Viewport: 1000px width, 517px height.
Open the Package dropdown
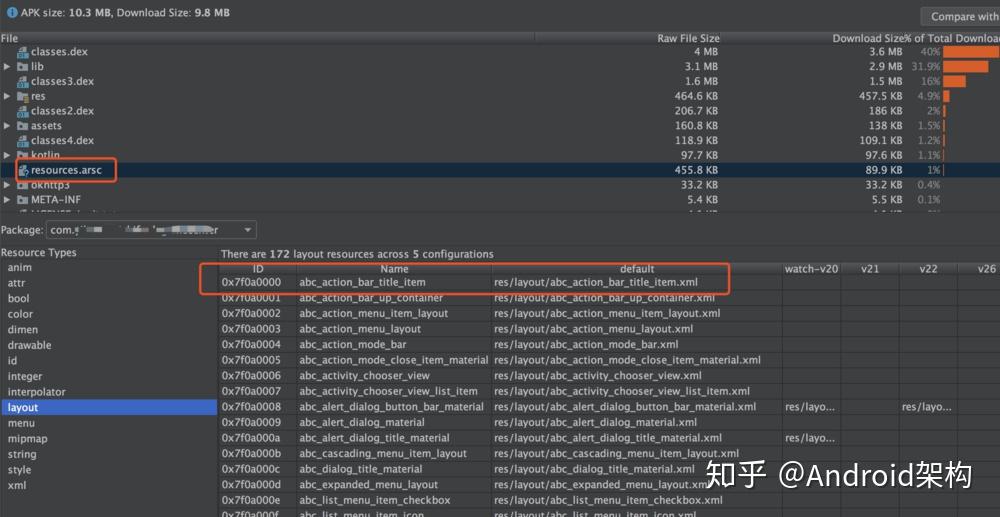click(151, 230)
